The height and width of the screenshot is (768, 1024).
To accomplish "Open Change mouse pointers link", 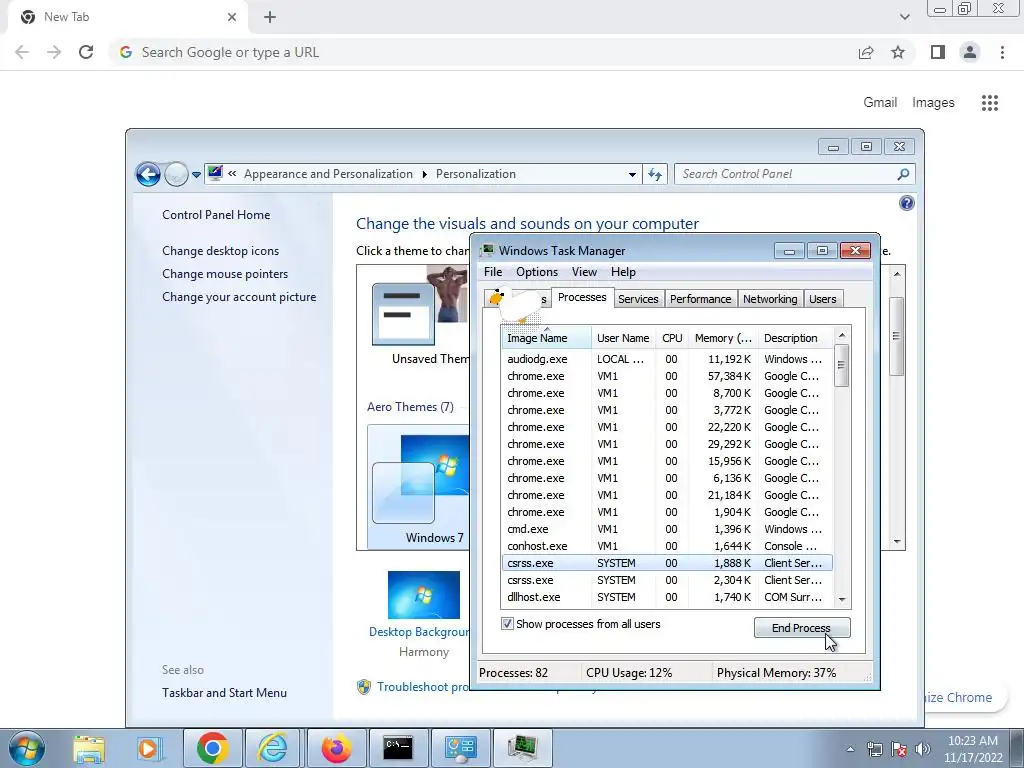I will point(225,274).
